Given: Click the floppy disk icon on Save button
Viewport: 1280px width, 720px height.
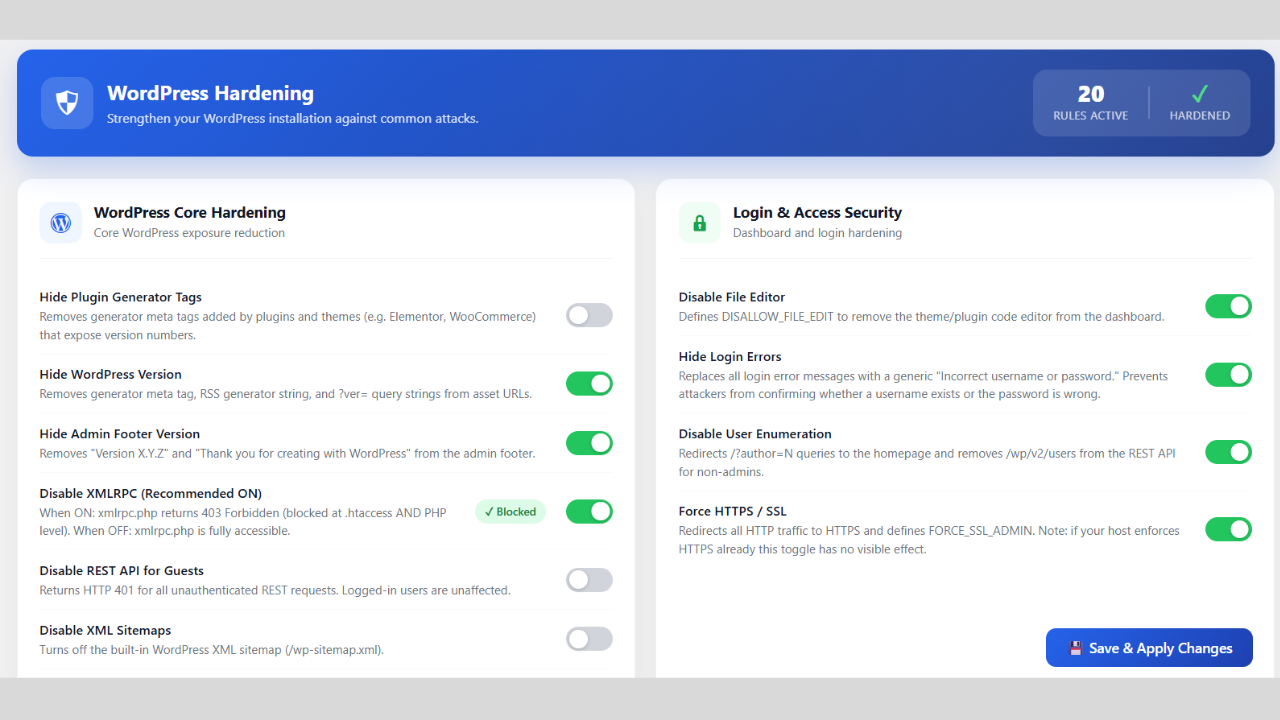Looking at the screenshot, I should [1076, 648].
